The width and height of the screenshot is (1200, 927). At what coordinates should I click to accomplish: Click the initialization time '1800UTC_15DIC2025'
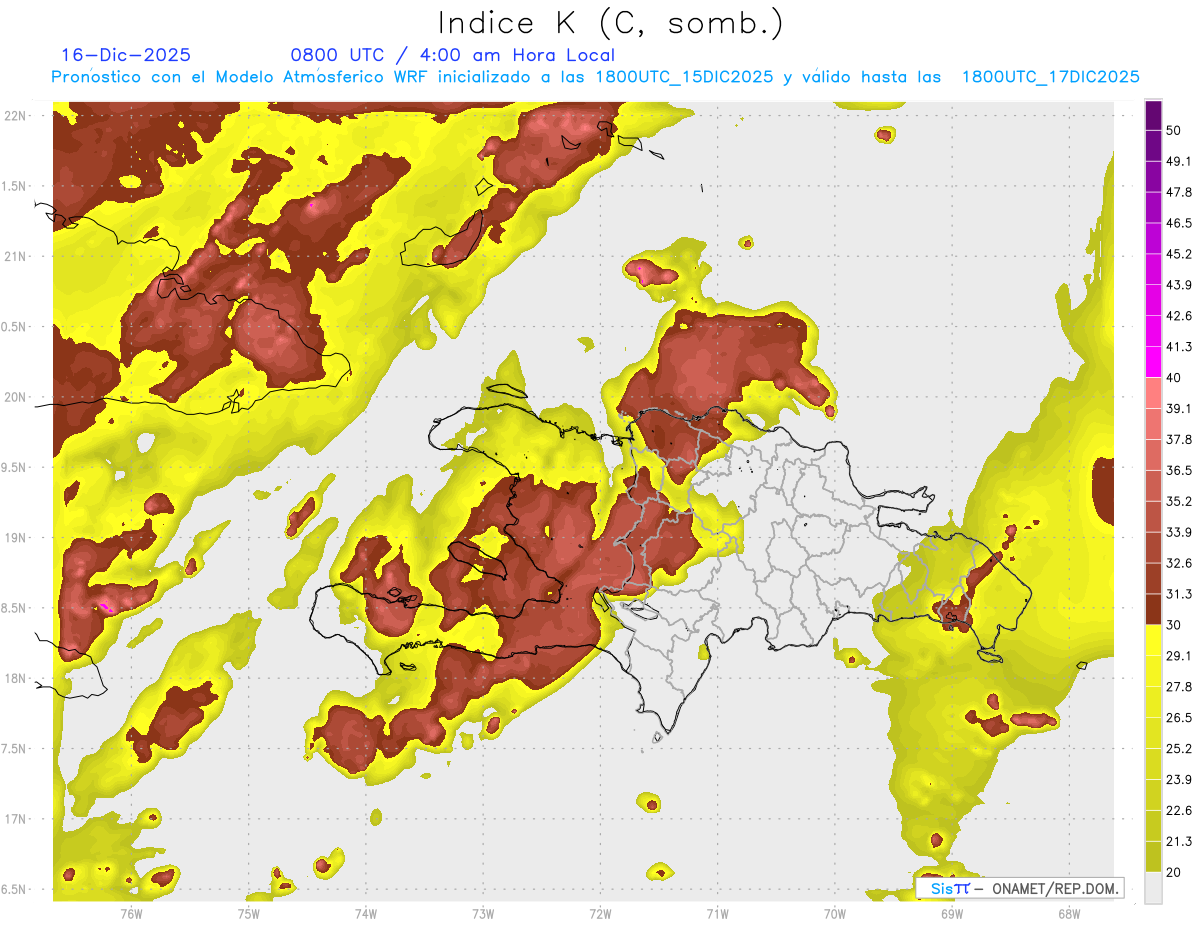[684, 77]
